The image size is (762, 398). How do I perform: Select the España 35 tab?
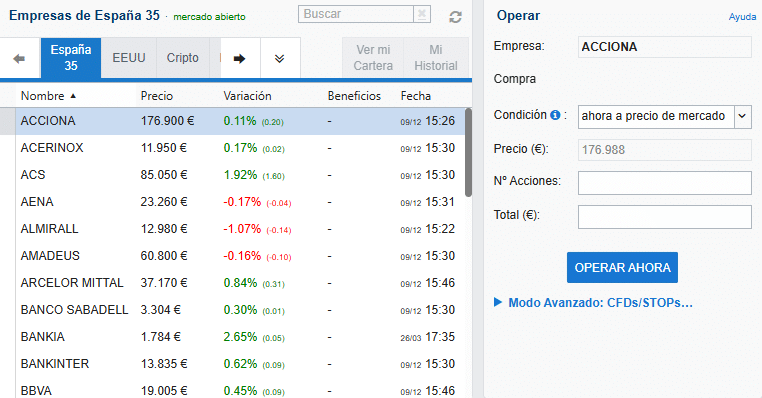tap(71, 58)
